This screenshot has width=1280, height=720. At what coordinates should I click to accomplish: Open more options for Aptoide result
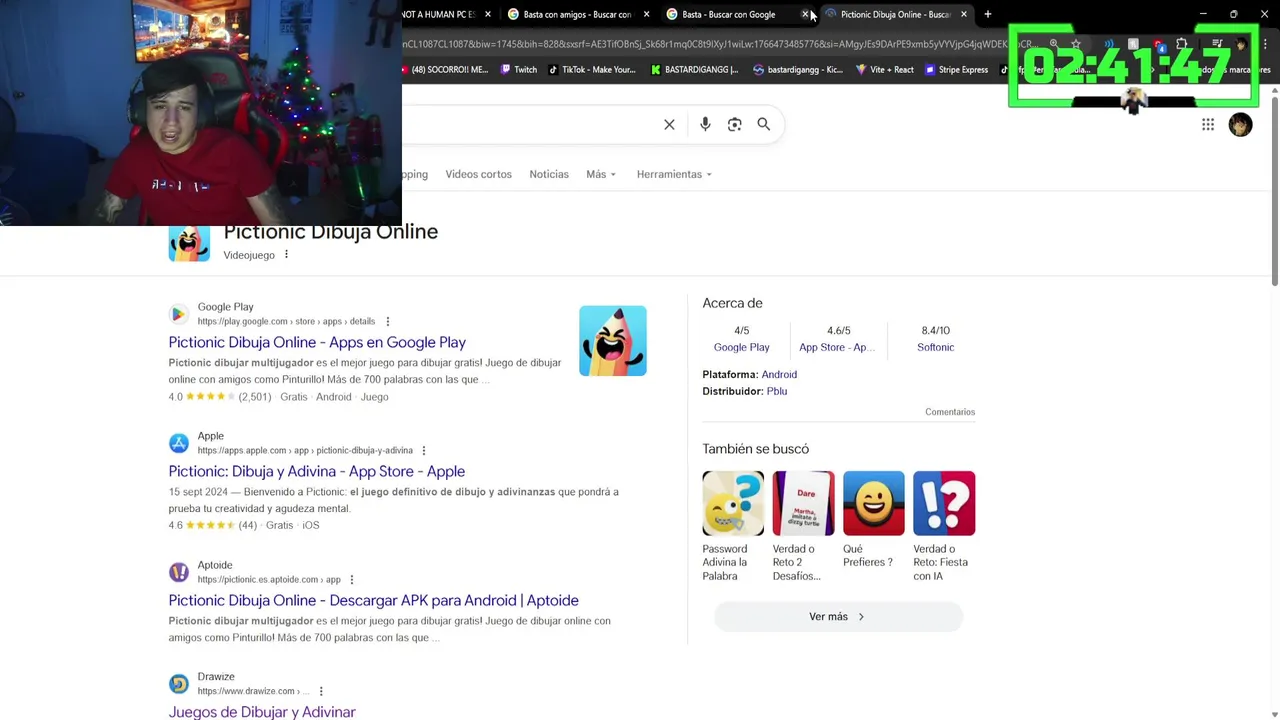352,579
